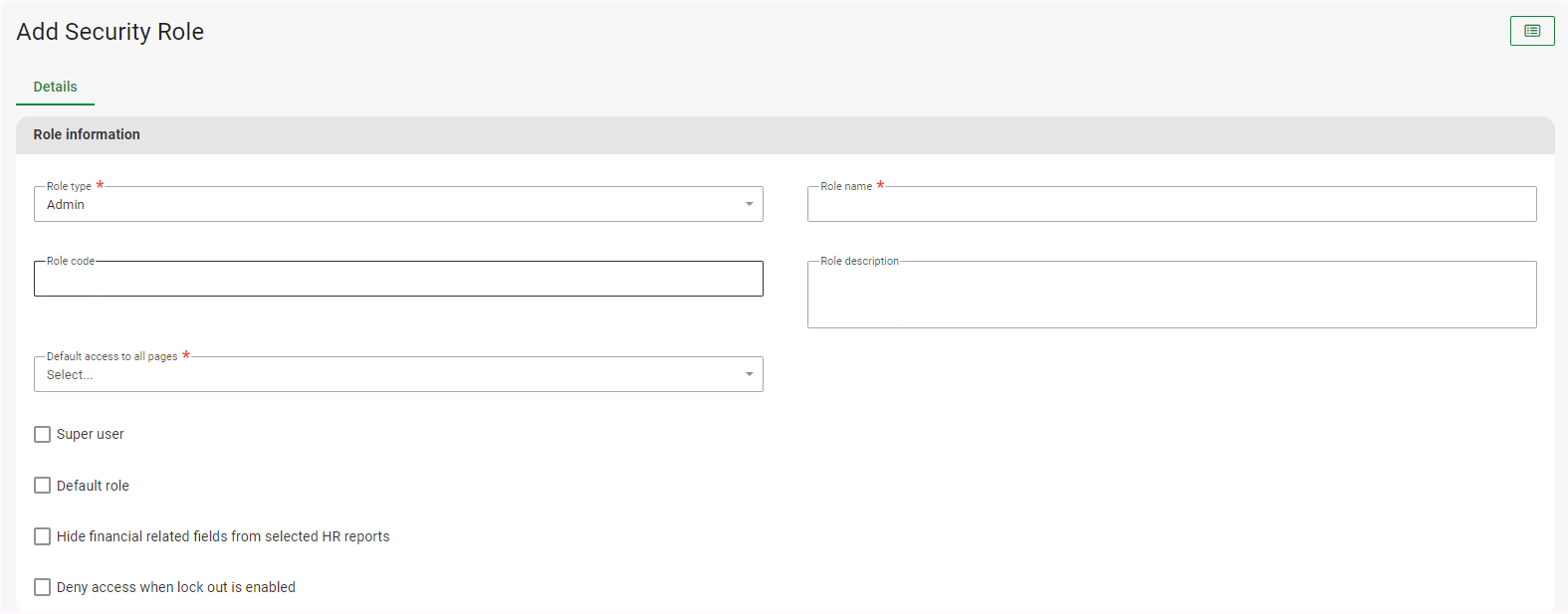The image size is (1568, 614).
Task: Enable the Super user checkbox
Action: tap(42, 434)
